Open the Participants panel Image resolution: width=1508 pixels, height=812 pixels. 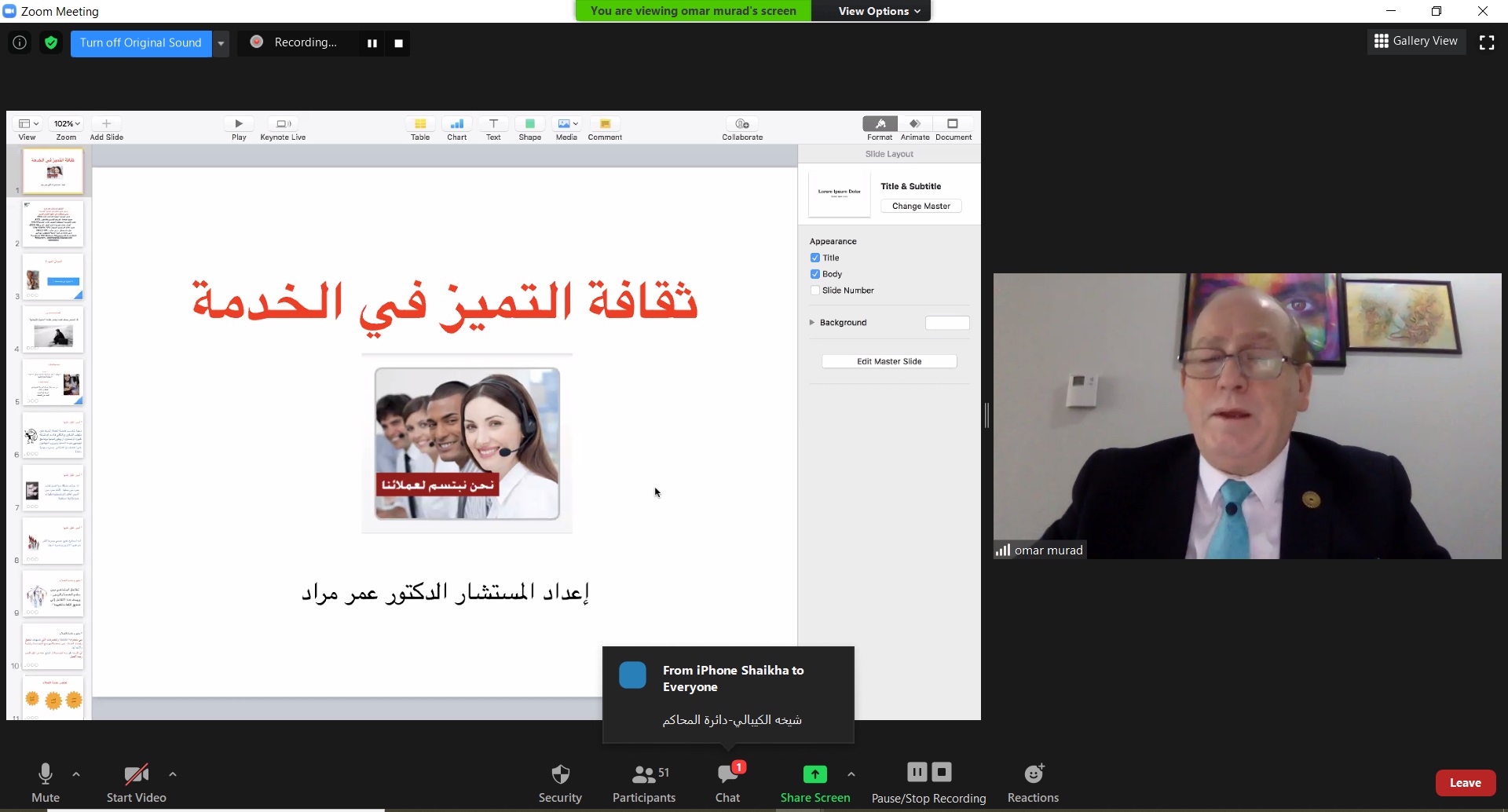pyautogui.click(x=643, y=775)
